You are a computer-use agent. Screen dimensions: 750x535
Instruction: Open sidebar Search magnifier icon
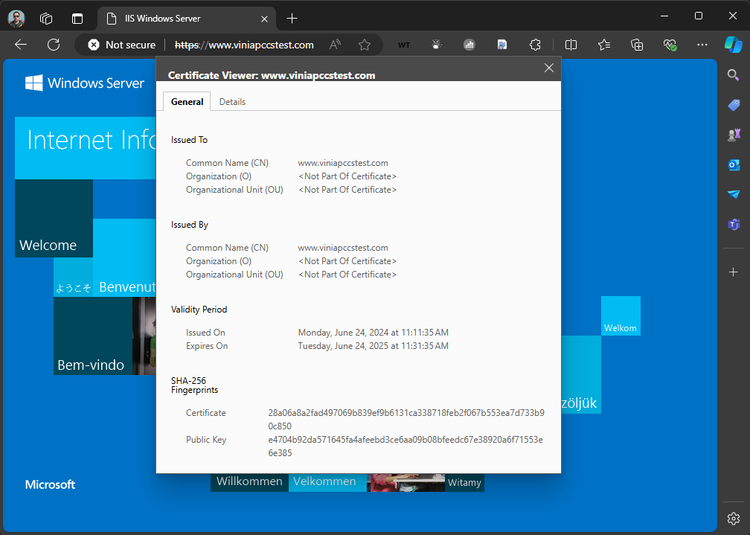733,75
